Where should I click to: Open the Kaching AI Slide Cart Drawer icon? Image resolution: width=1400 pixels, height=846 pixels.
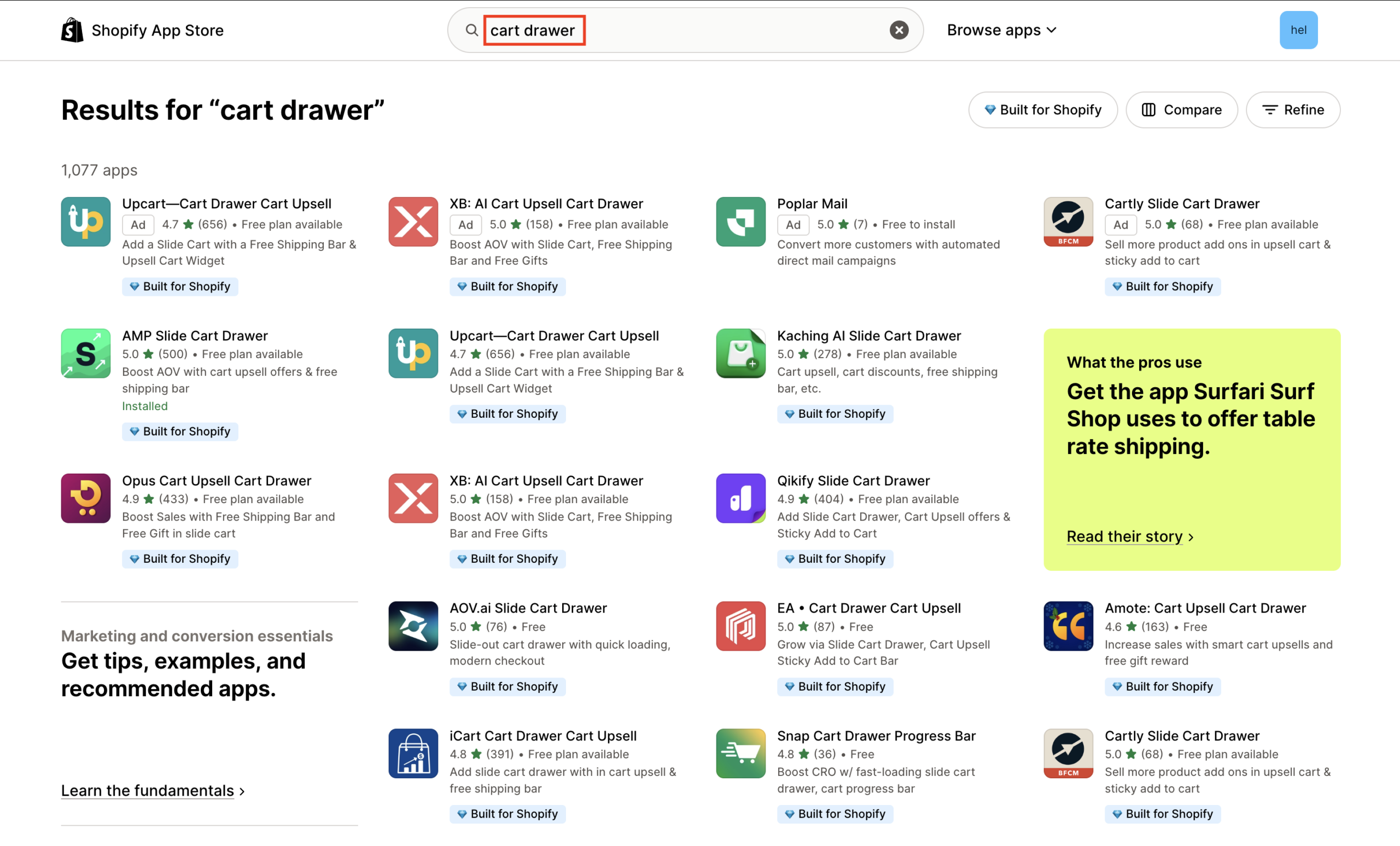[740, 353]
